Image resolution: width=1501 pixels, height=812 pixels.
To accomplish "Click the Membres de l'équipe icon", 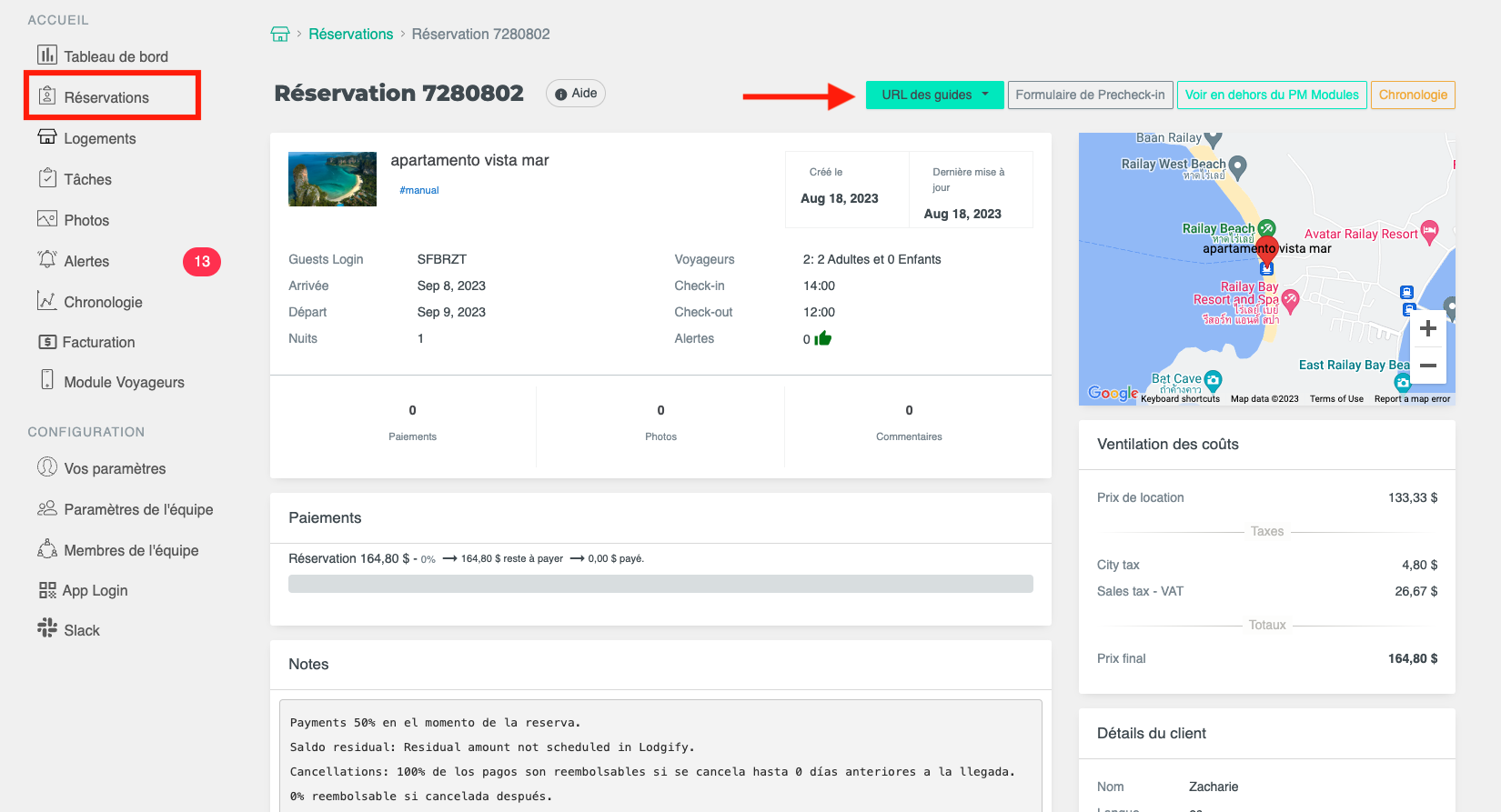I will [x=47, y=548].
